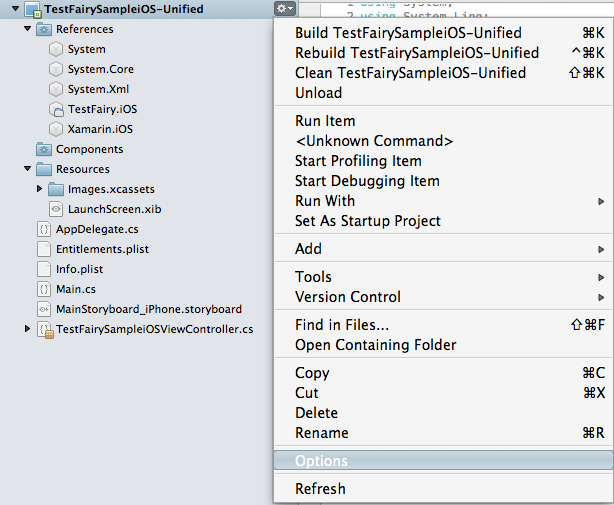The image size is (614, 505).
Task: Collapse the References folder
Action: pyautogui.click(x=28, y=29)
